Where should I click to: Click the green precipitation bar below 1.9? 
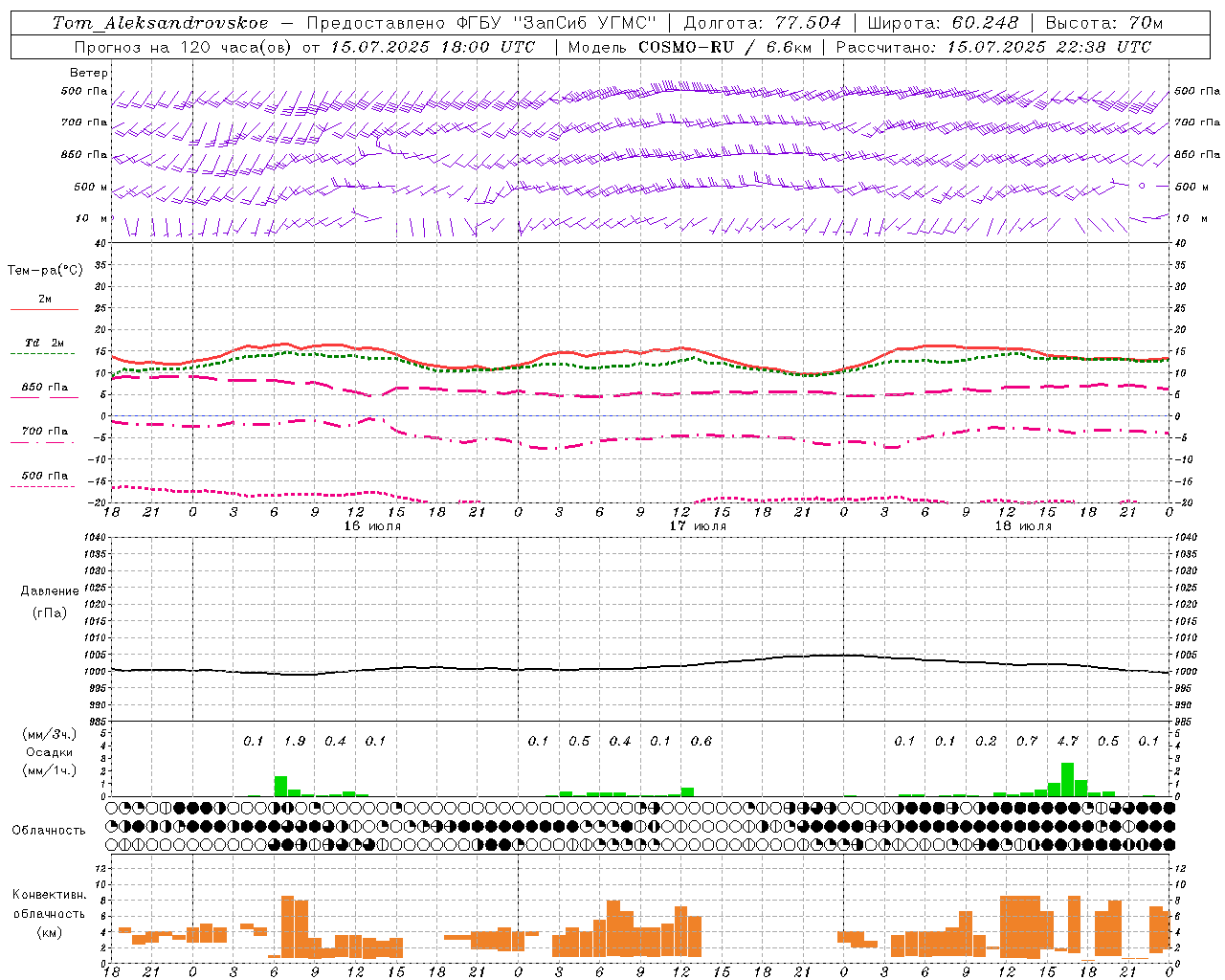(281, 786)
